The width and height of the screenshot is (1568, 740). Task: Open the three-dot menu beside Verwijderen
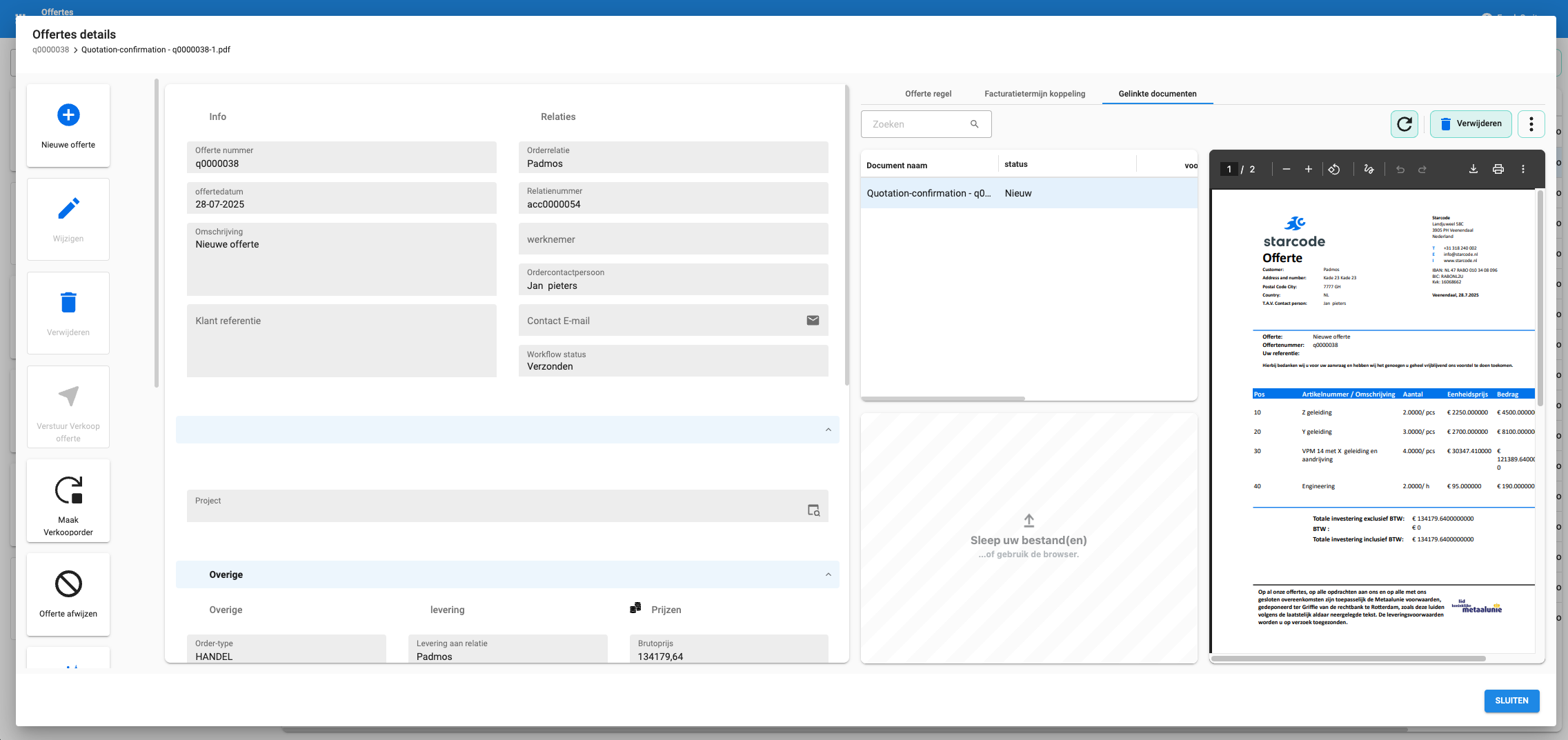pos(1531,124)
